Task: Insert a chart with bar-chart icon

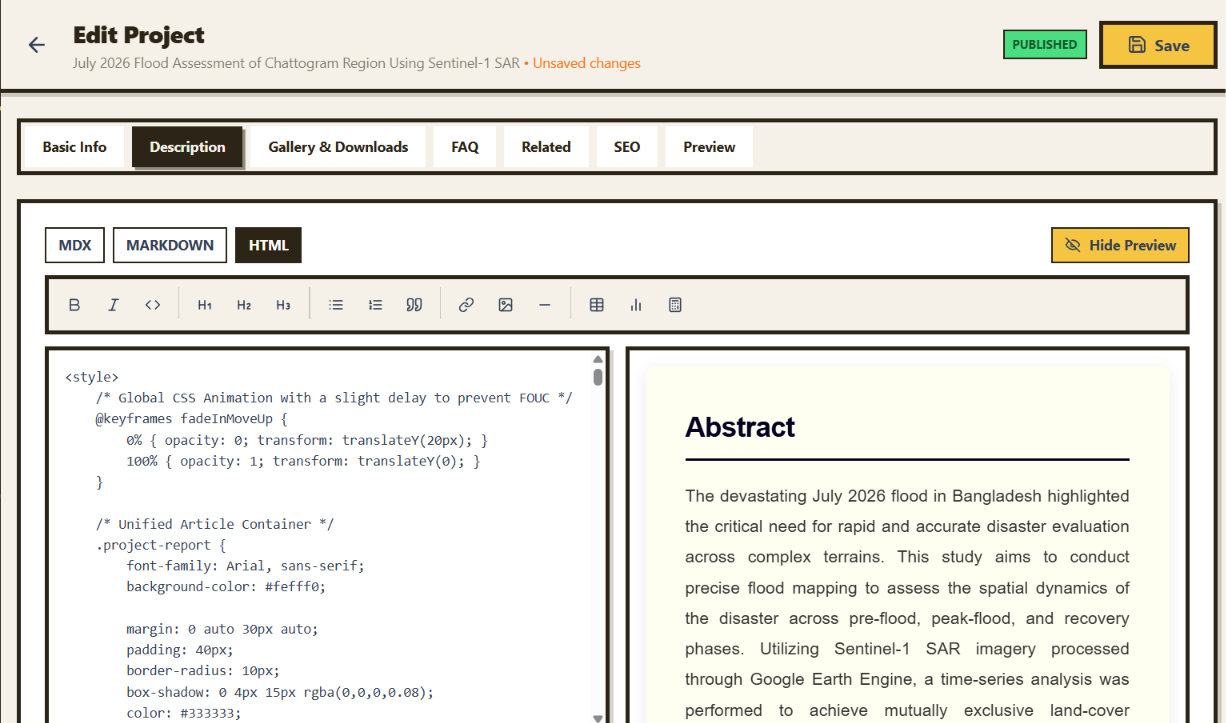Action: coord(636,305)
